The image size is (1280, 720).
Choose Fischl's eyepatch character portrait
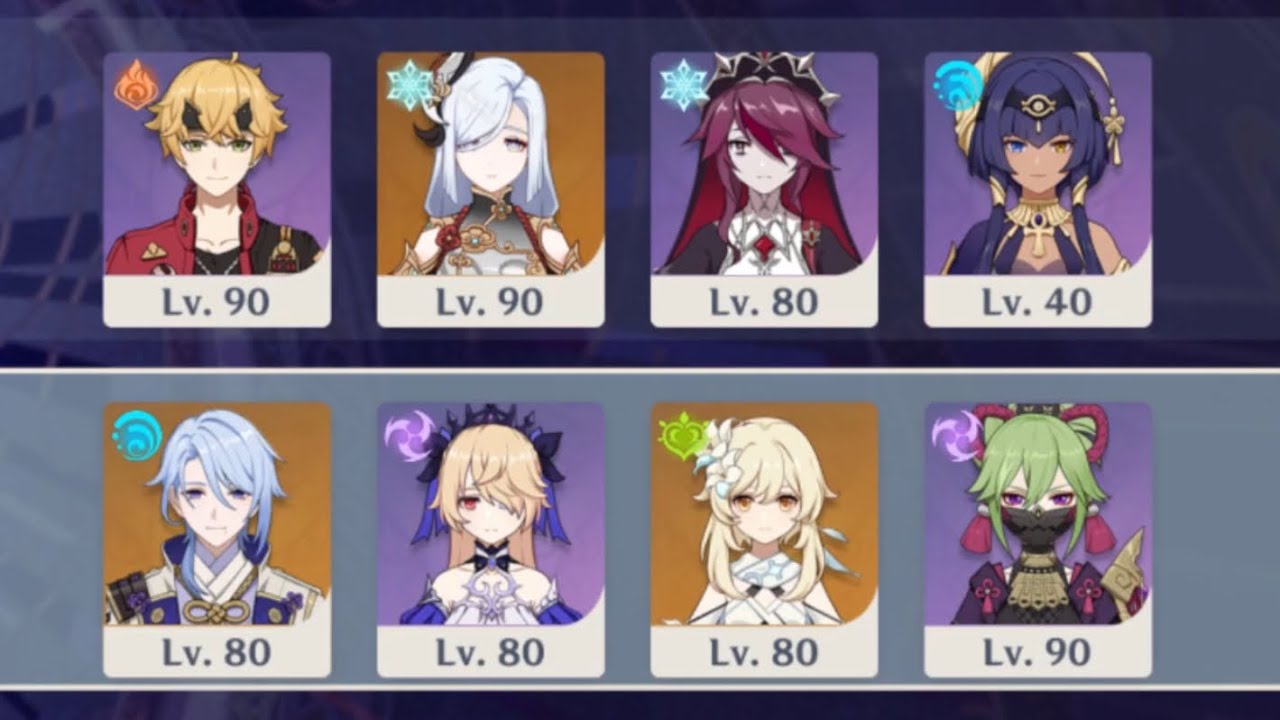(490, 514)
